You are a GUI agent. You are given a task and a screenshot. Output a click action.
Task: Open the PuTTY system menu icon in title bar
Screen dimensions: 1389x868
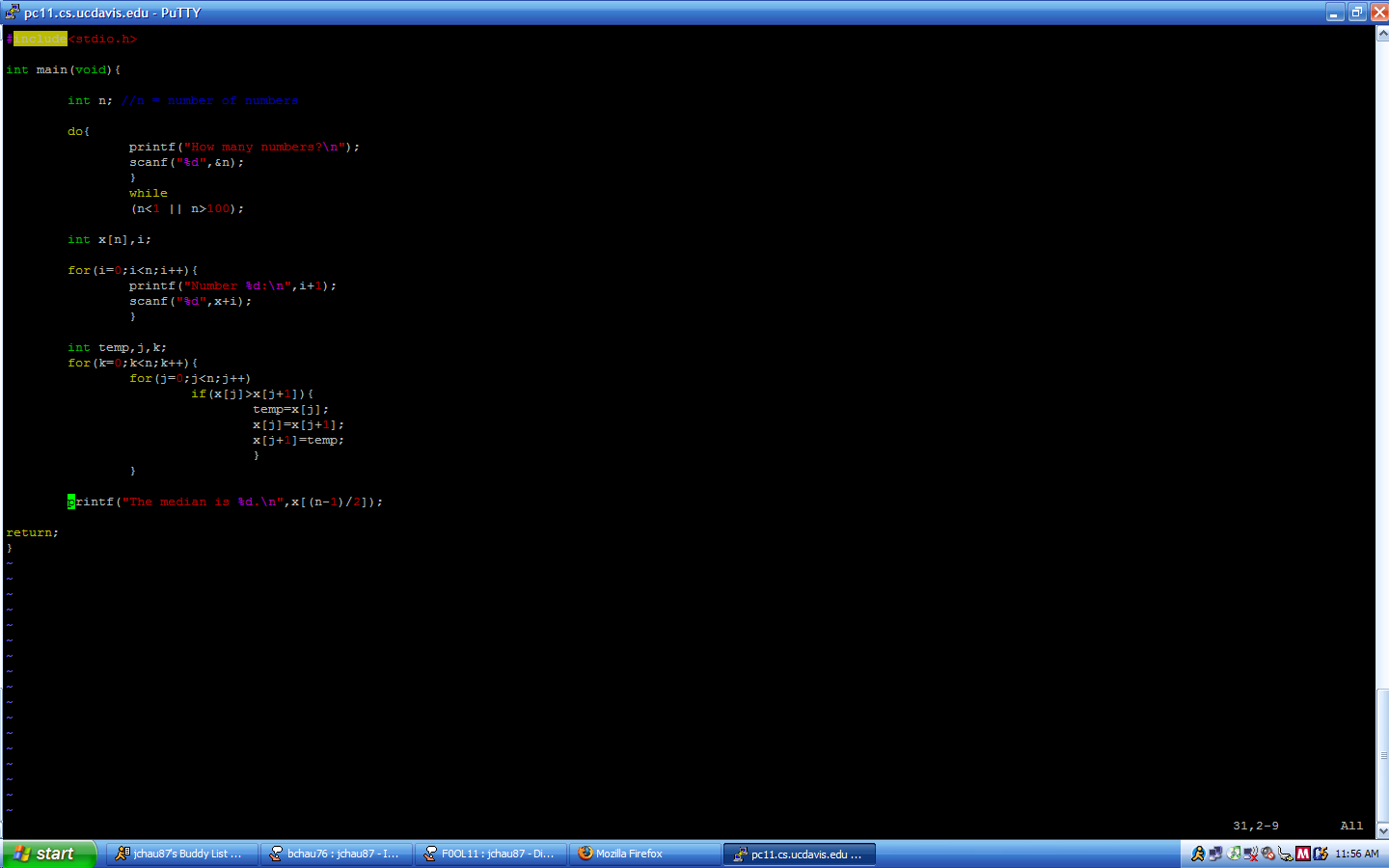click(x=12, y=13)
